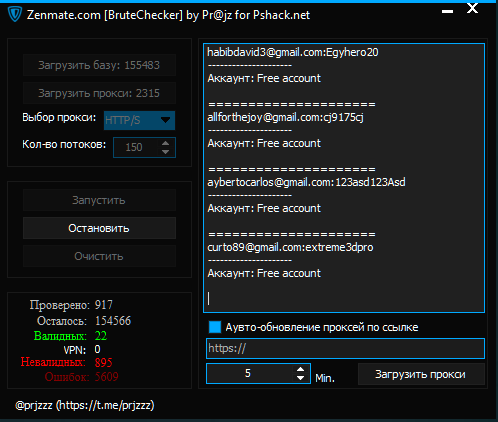Click the 'Ошибок: 5609' counter
This screenshot has width=498, height=422.
(x=82, y=377)
